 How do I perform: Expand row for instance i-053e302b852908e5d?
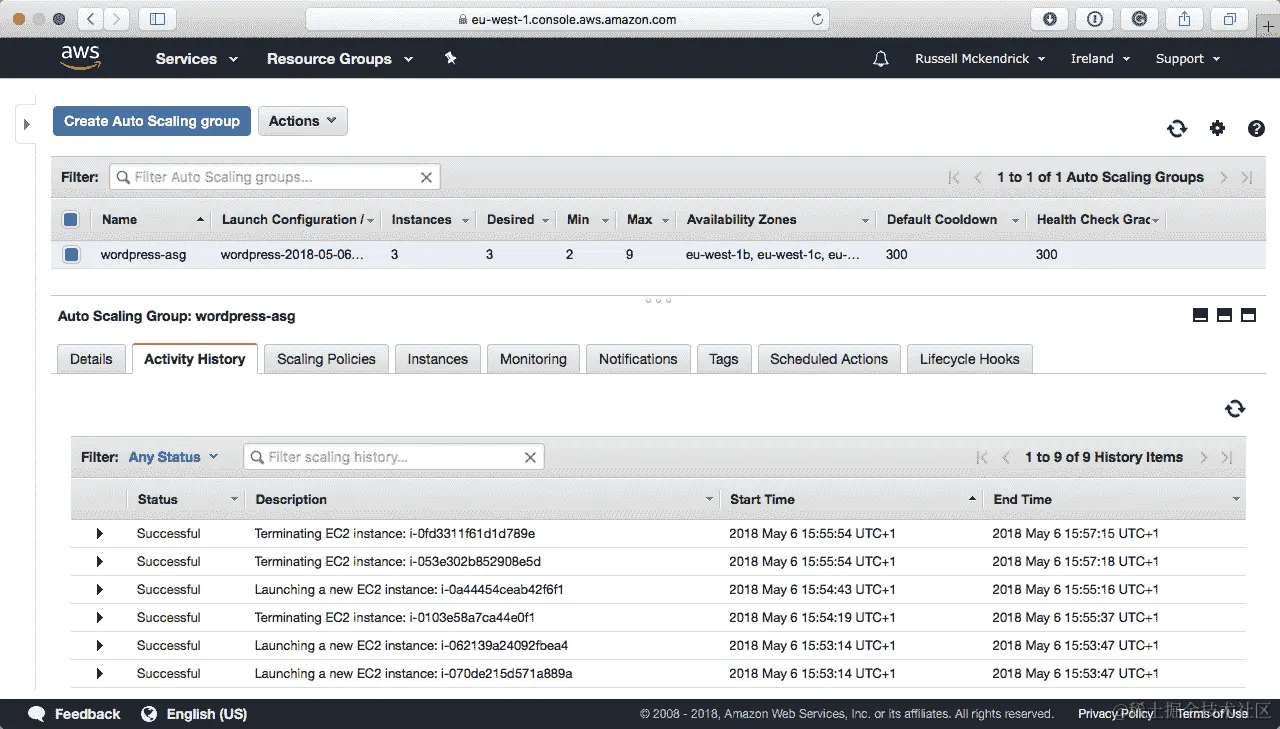coord(99,562)
